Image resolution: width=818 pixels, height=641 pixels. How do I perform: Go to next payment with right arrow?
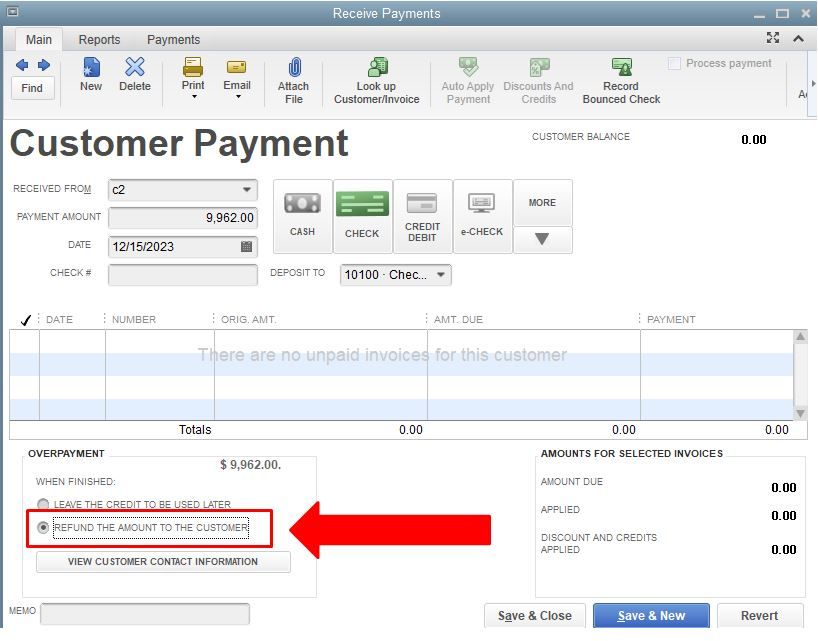[44, 65]
